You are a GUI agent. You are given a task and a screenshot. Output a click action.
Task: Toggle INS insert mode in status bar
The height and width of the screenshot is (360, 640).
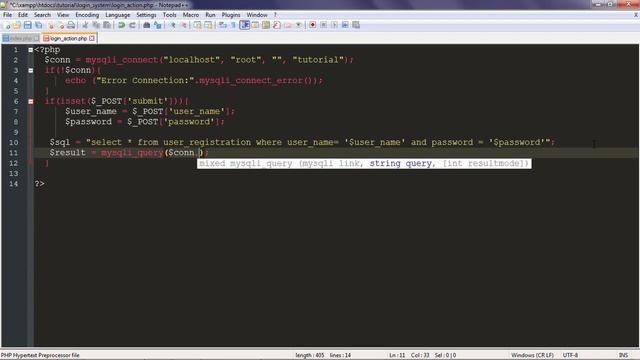tap(624, 356)
